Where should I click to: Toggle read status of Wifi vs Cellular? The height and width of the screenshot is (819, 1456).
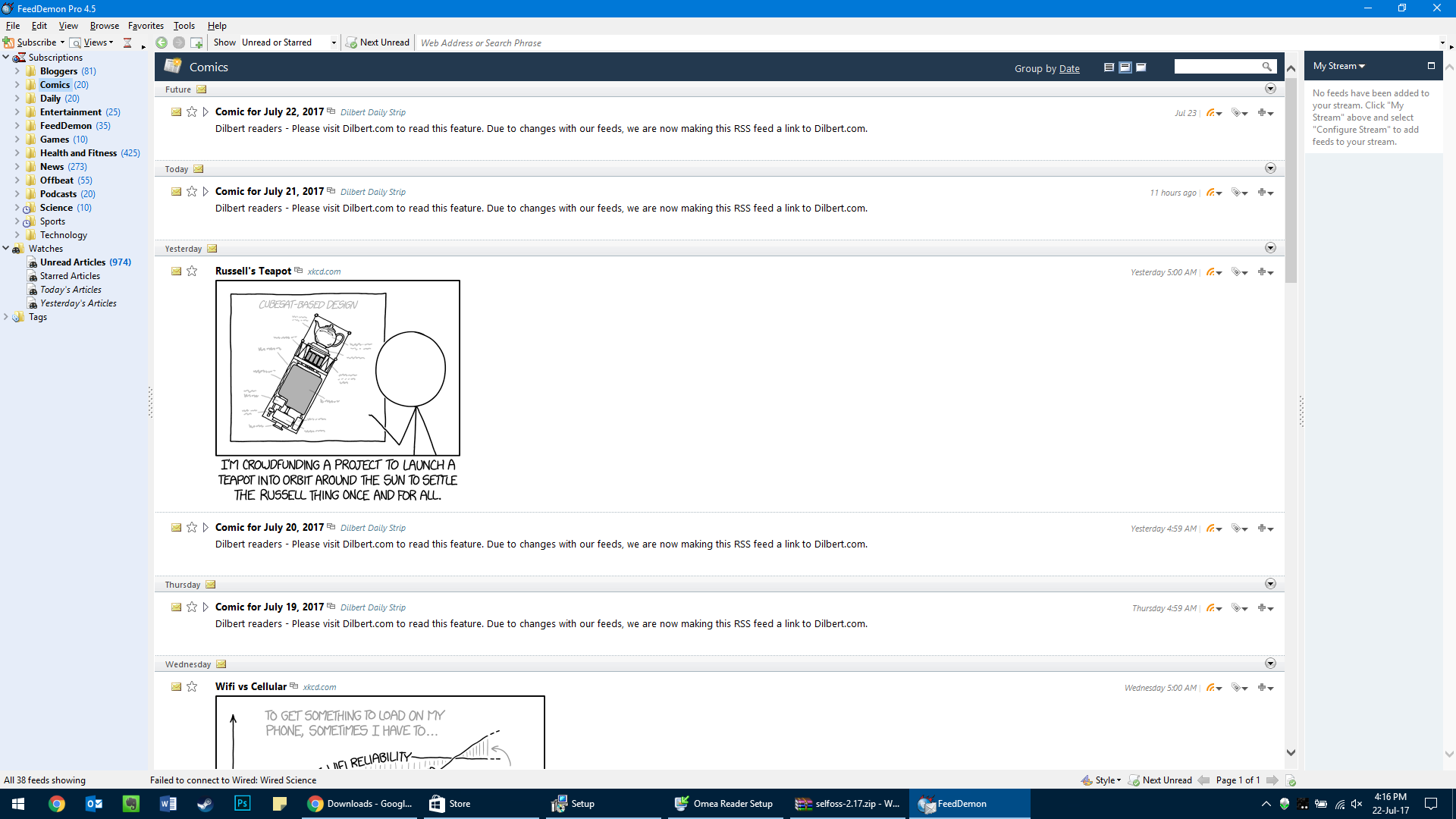[x=176, y=687]
